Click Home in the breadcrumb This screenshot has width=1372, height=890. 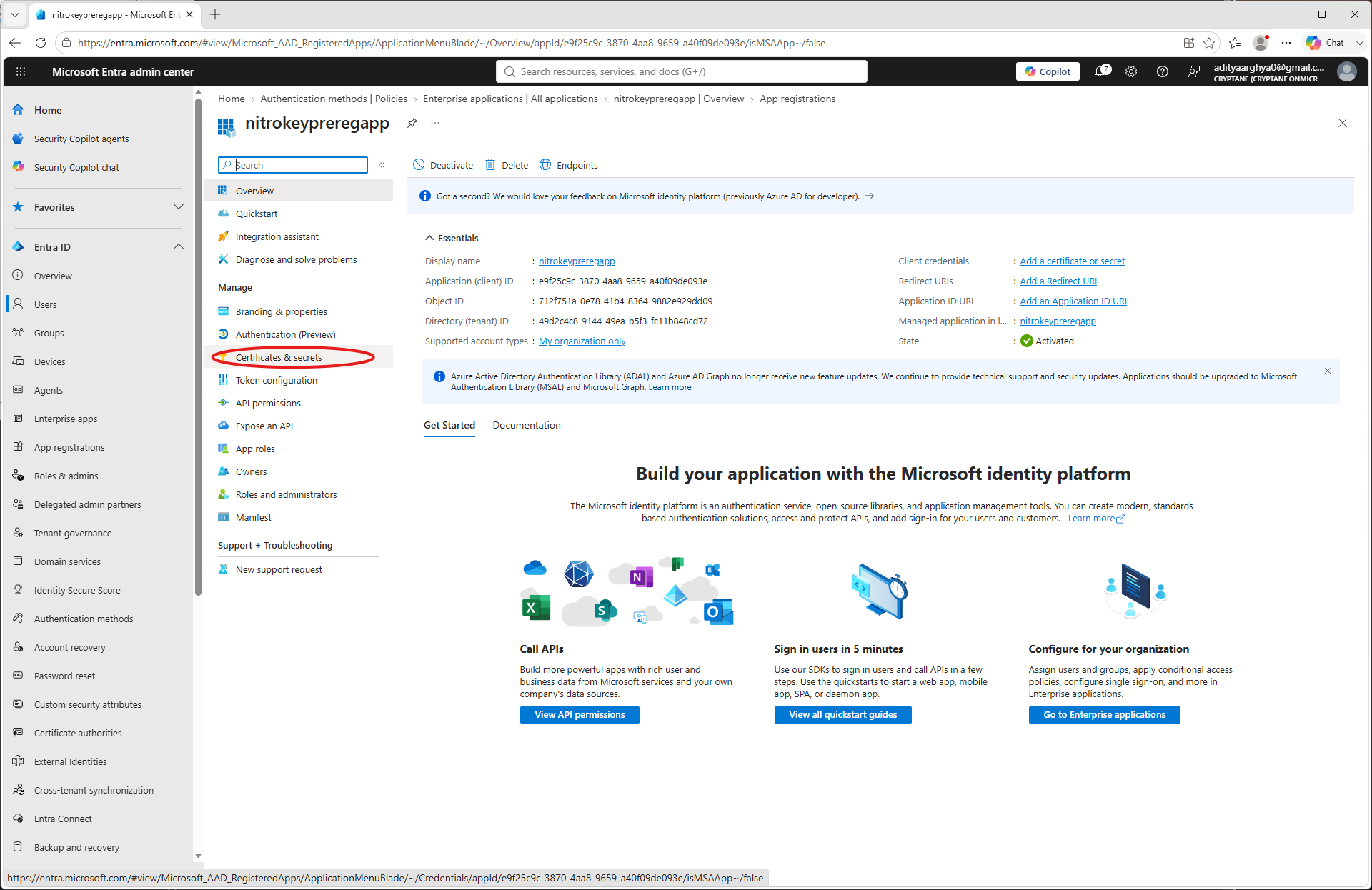click(231, 99)
